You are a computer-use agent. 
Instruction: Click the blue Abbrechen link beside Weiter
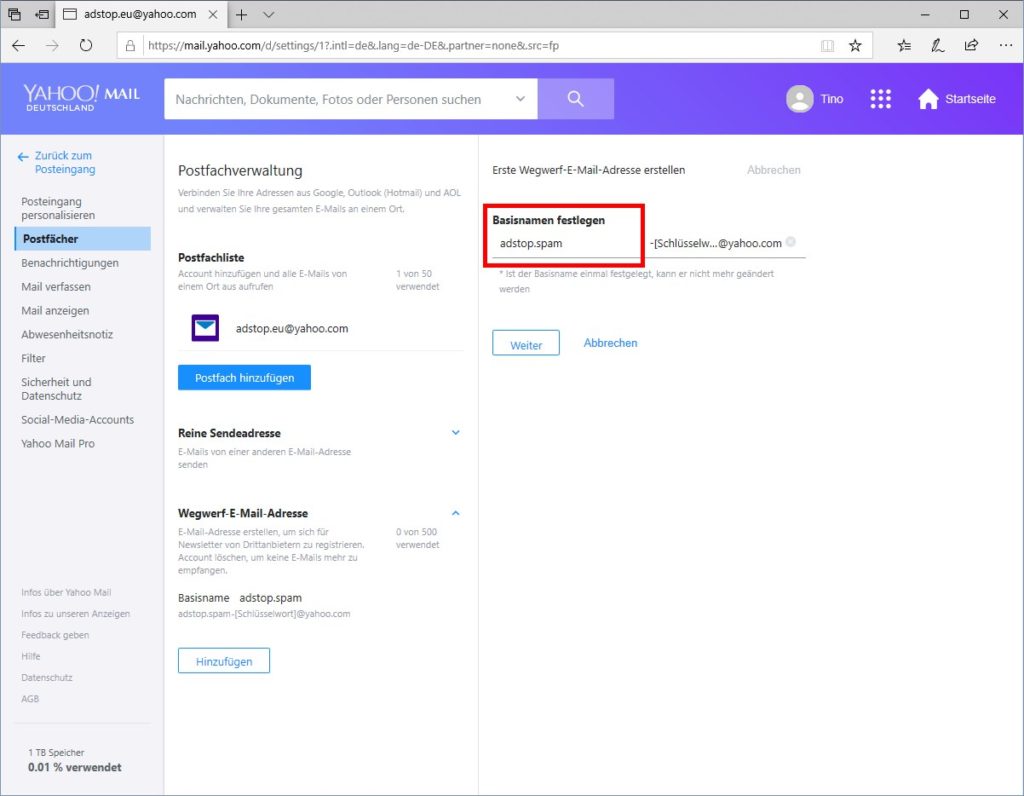611,343
